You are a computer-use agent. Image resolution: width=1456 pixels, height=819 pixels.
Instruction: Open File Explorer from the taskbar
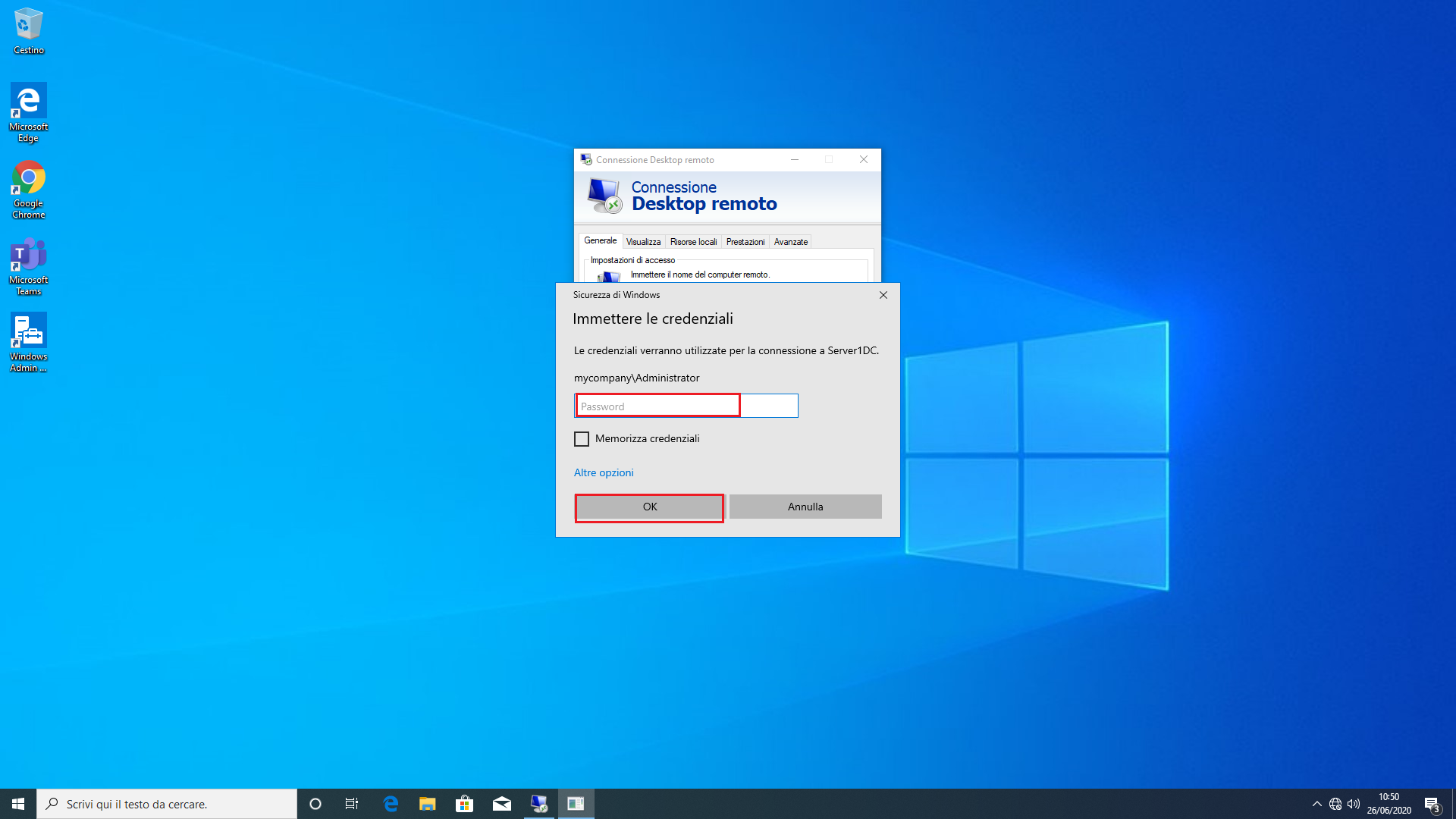[x=428, y=804]
